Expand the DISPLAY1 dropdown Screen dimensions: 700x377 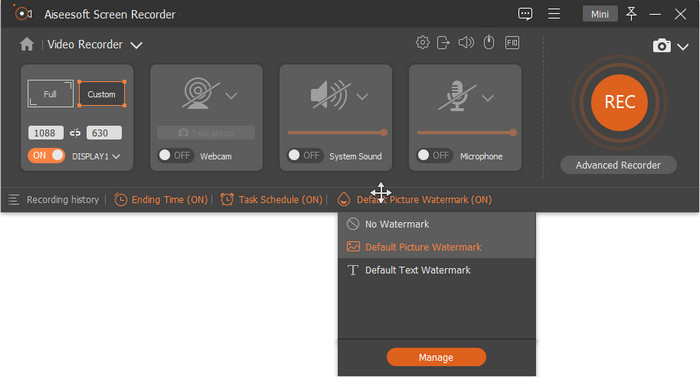click(116, 156)
